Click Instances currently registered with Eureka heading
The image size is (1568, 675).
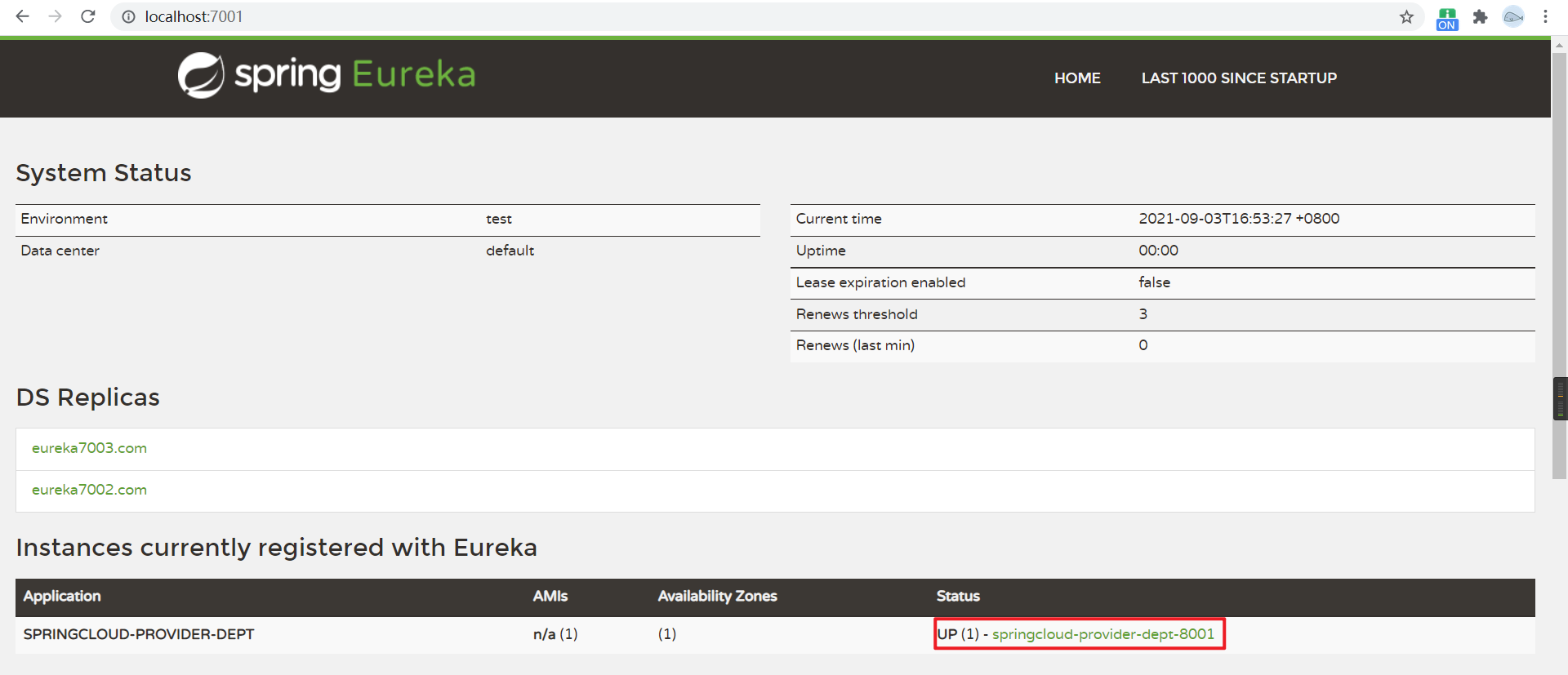(277, 548)
